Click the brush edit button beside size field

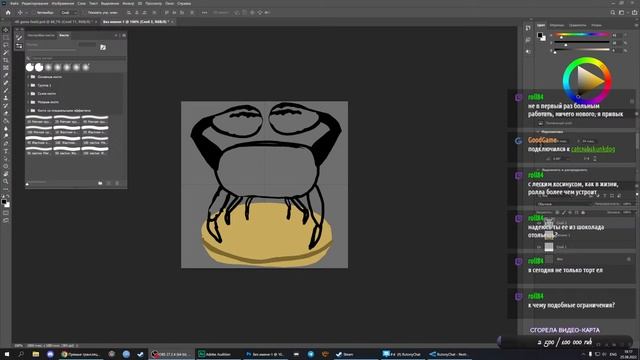(103, 47)
